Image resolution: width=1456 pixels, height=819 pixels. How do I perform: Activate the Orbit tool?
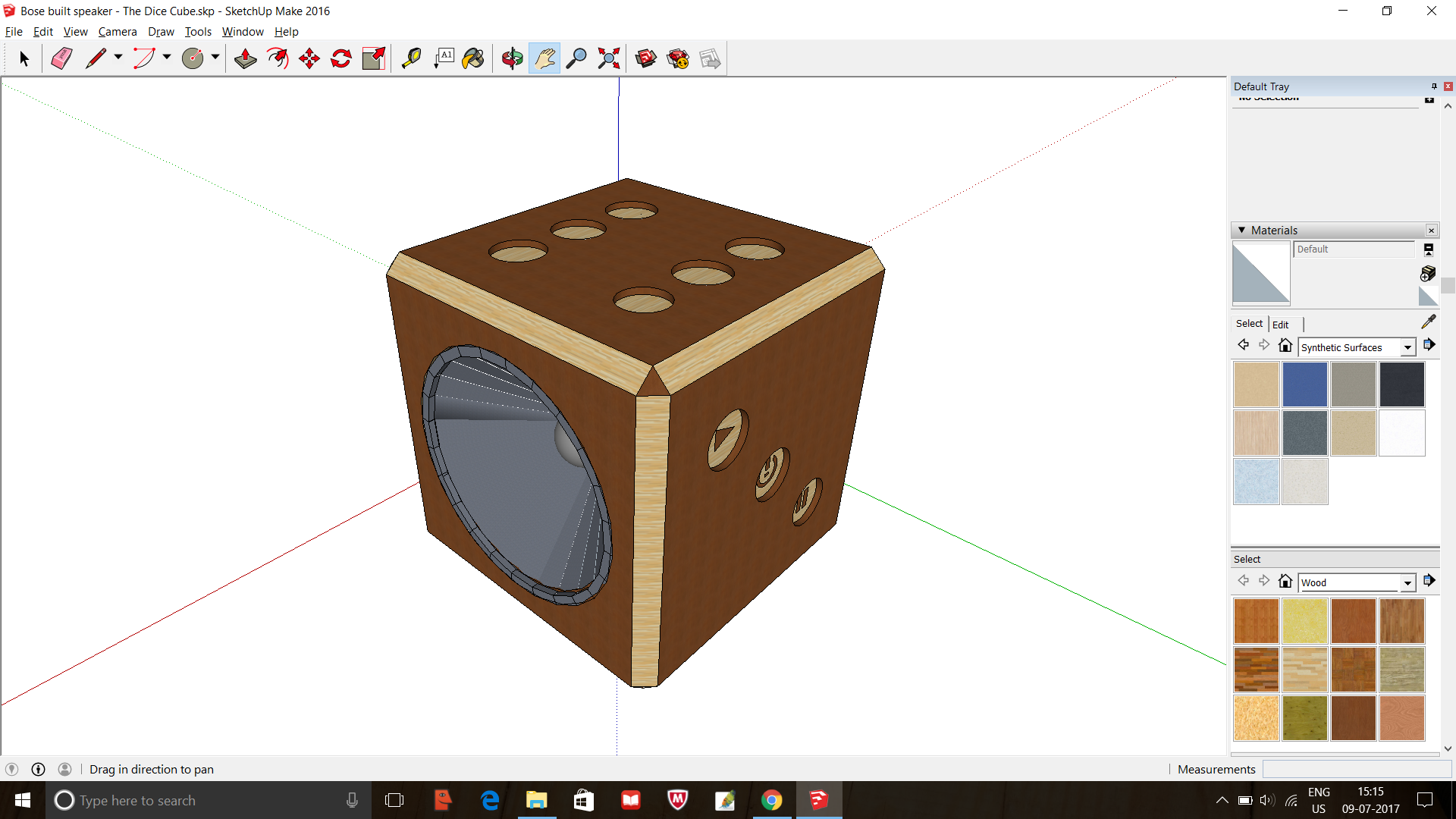tap(513, 58)
